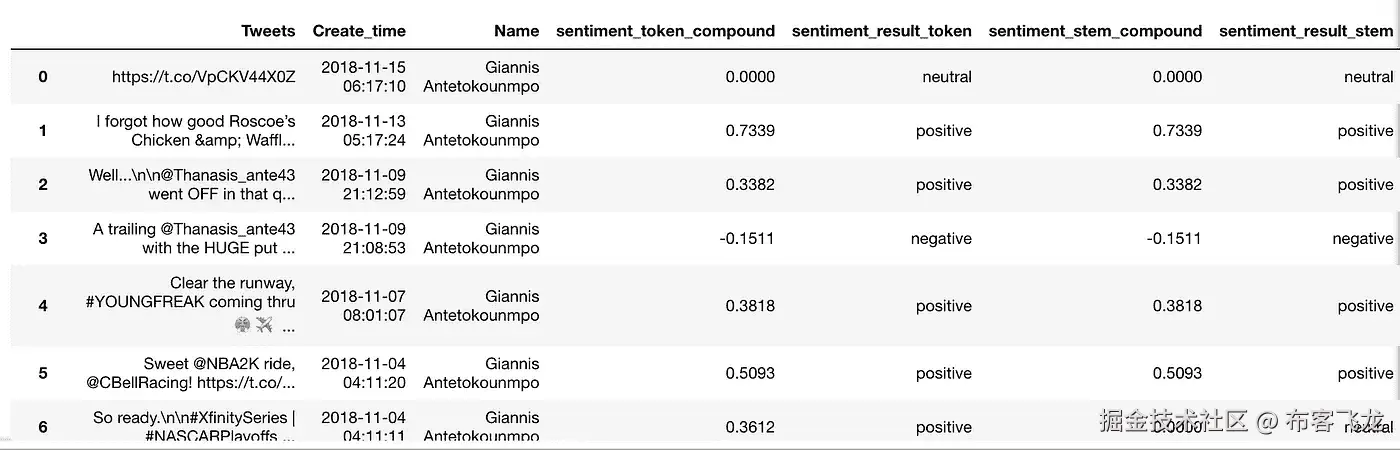1400x450 pixels.
Task: Click the Roscoe's Chicken tweet cell
Action: point(196,131)
